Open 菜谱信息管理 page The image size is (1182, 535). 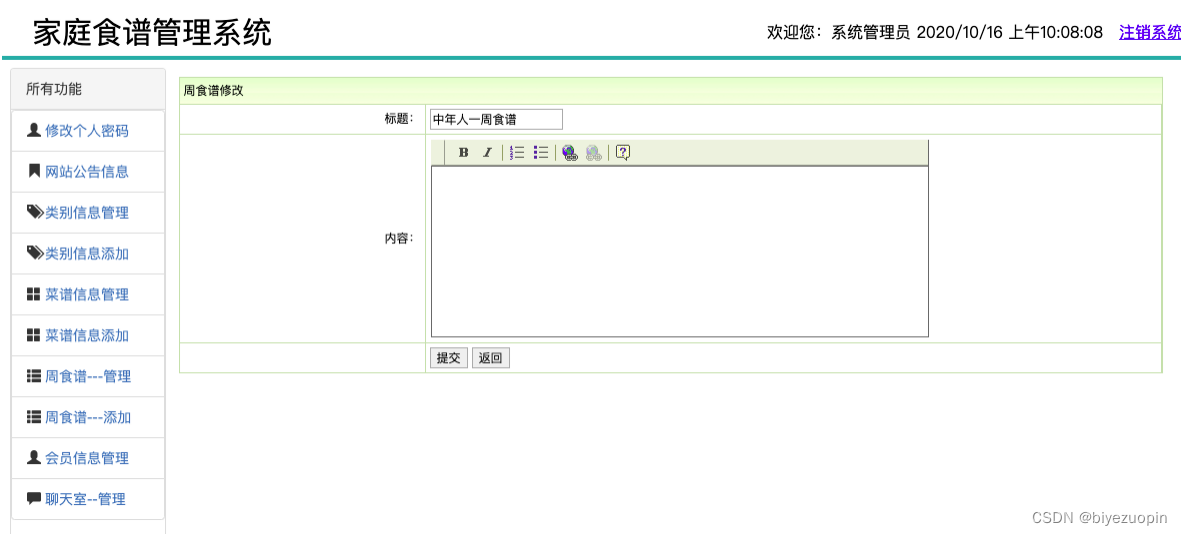coord(88,295)
